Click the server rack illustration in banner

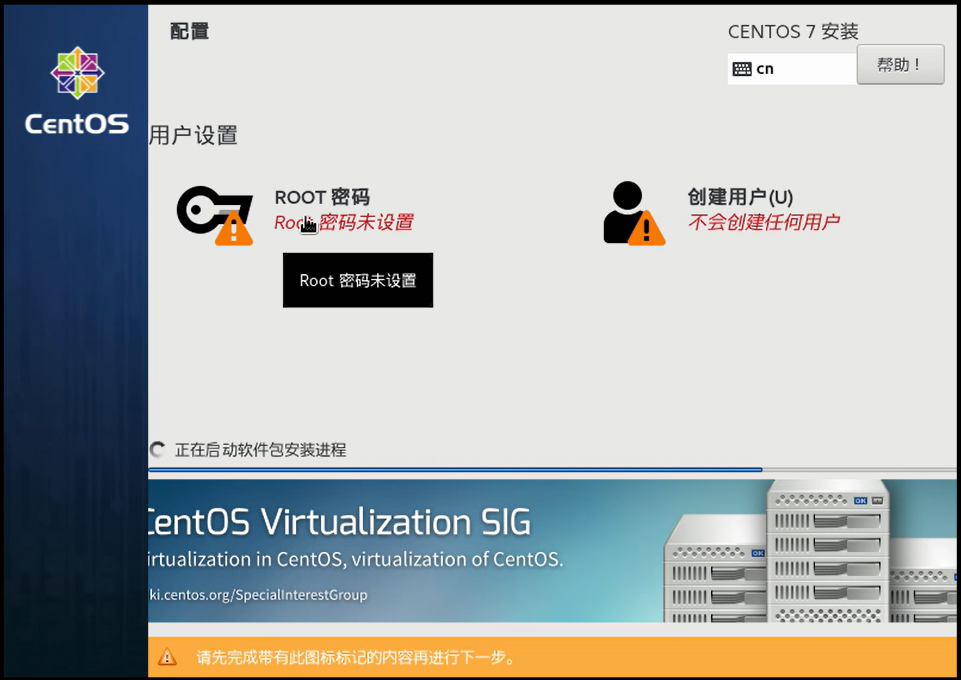click(x=810, y=551)
